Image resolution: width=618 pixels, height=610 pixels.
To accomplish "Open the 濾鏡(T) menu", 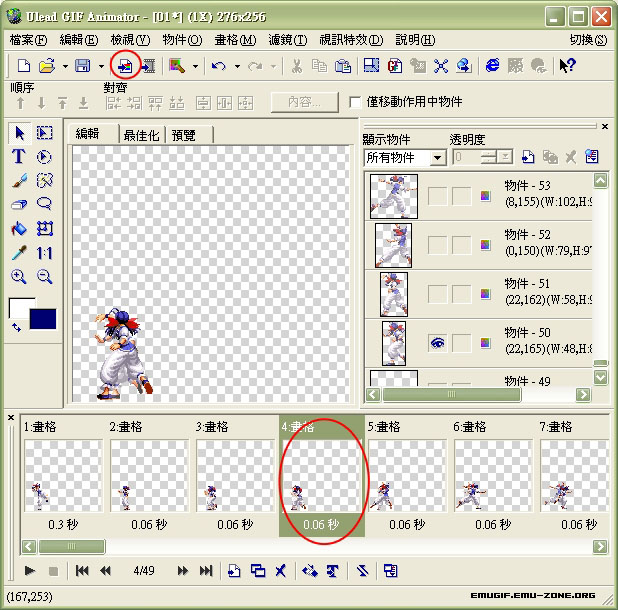I will pyautogui.click(x=288, y=40).
